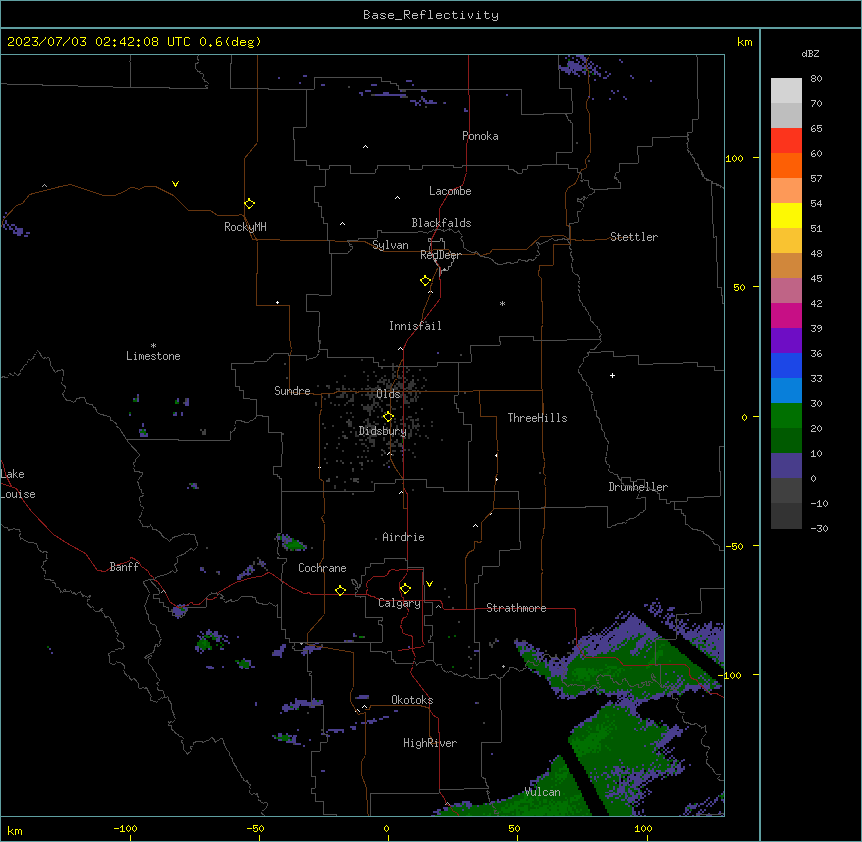The height and width of the screenshot is (842, 862).
Task: Click the Airdrie city label
Action: pos(403,537)
